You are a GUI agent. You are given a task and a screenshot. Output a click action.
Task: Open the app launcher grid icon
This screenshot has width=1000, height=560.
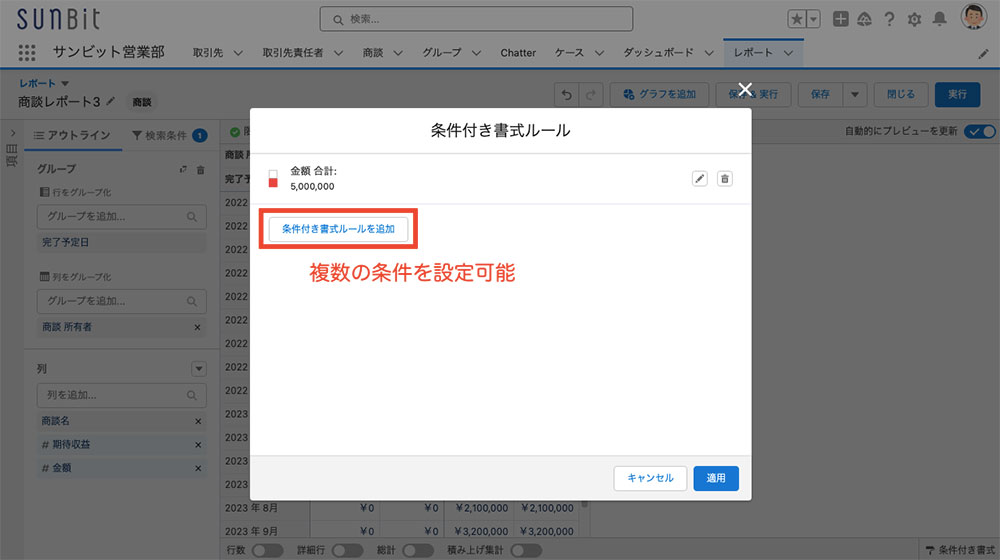click(27, 53)
